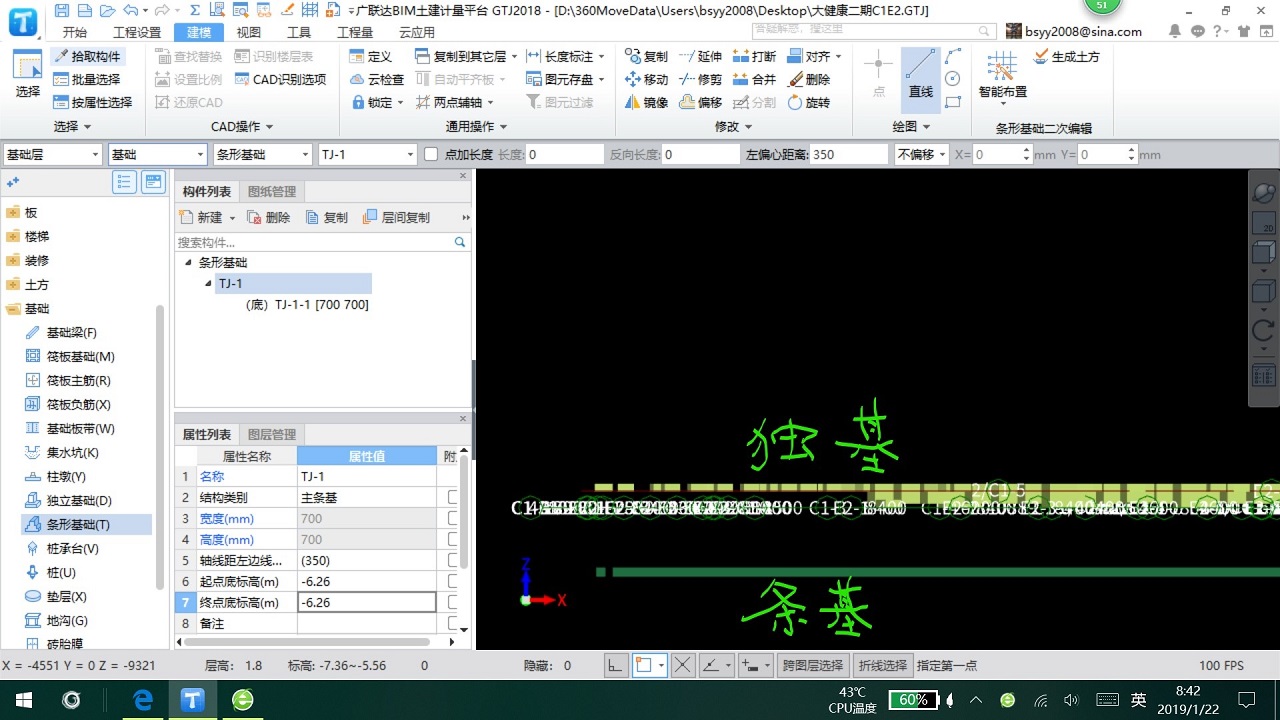Toggle the 点加长度 checkbox
The image size is (1280, 720).
click(431, 154)
